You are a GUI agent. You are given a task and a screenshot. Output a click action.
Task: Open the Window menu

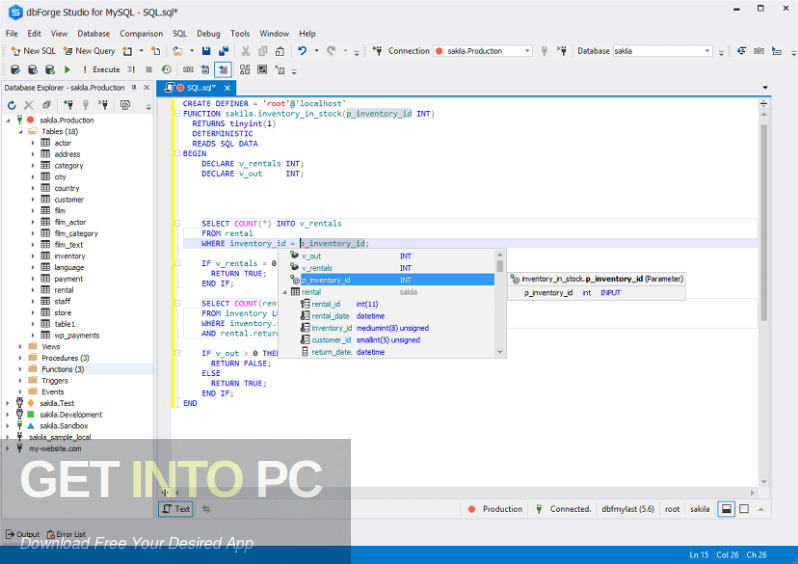[274, 34]
